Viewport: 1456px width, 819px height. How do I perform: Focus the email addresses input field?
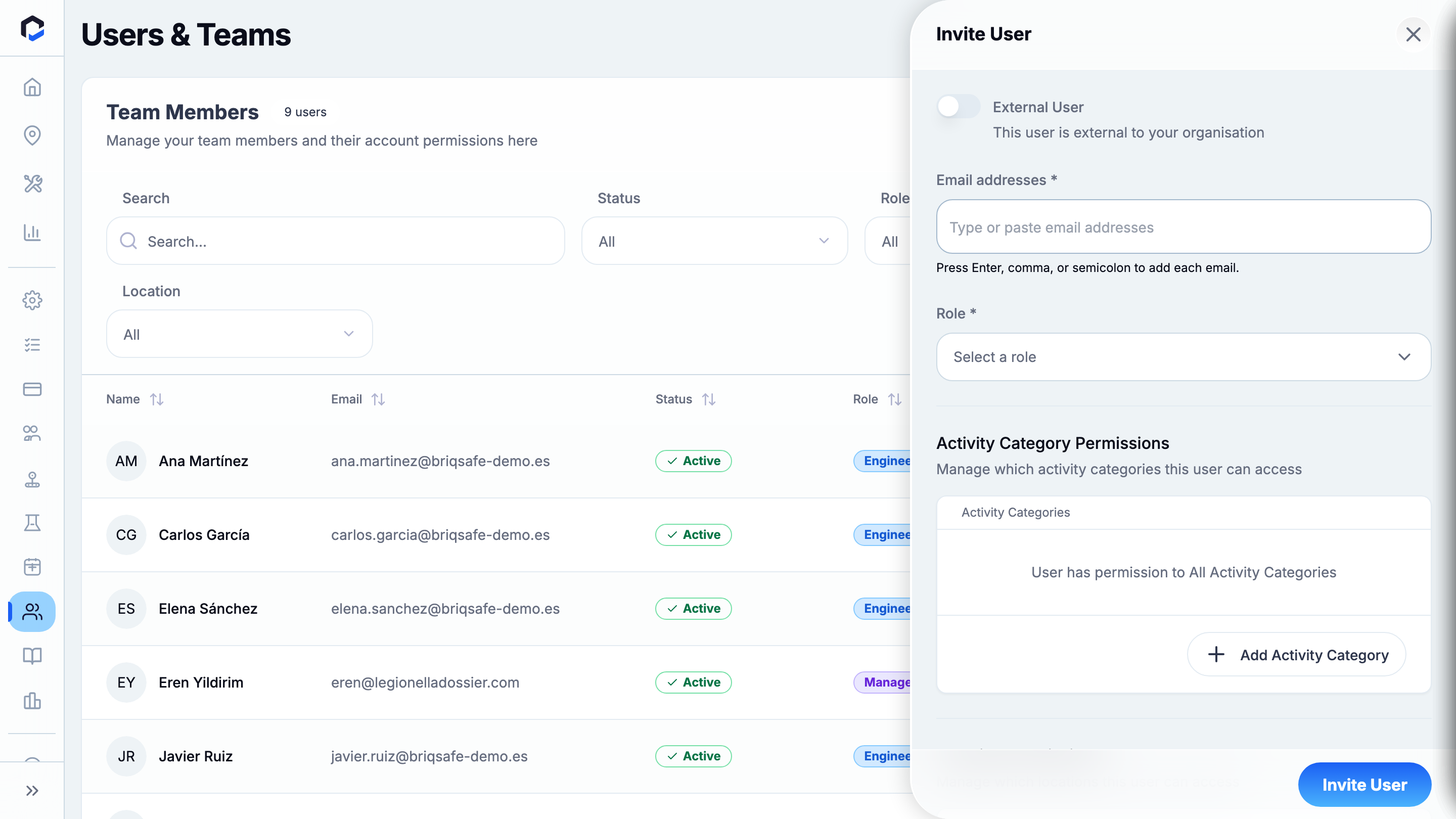(x=1184, y=226)
